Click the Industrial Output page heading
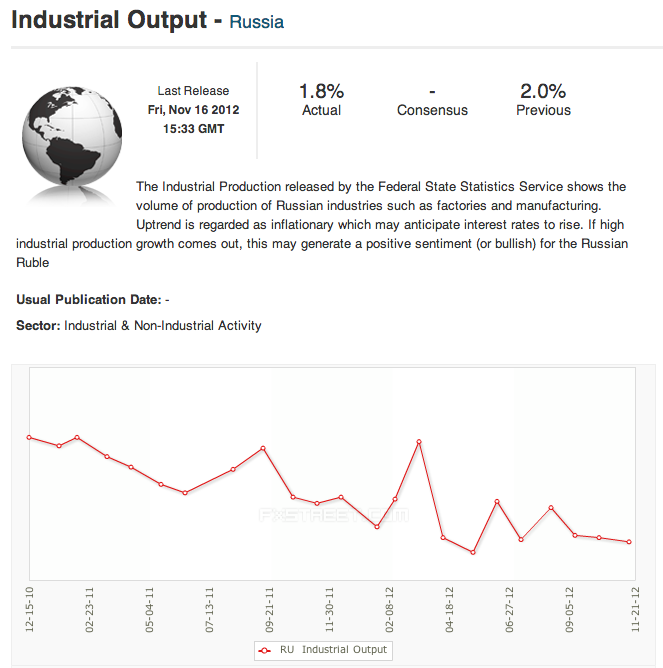 pos(108,19)
